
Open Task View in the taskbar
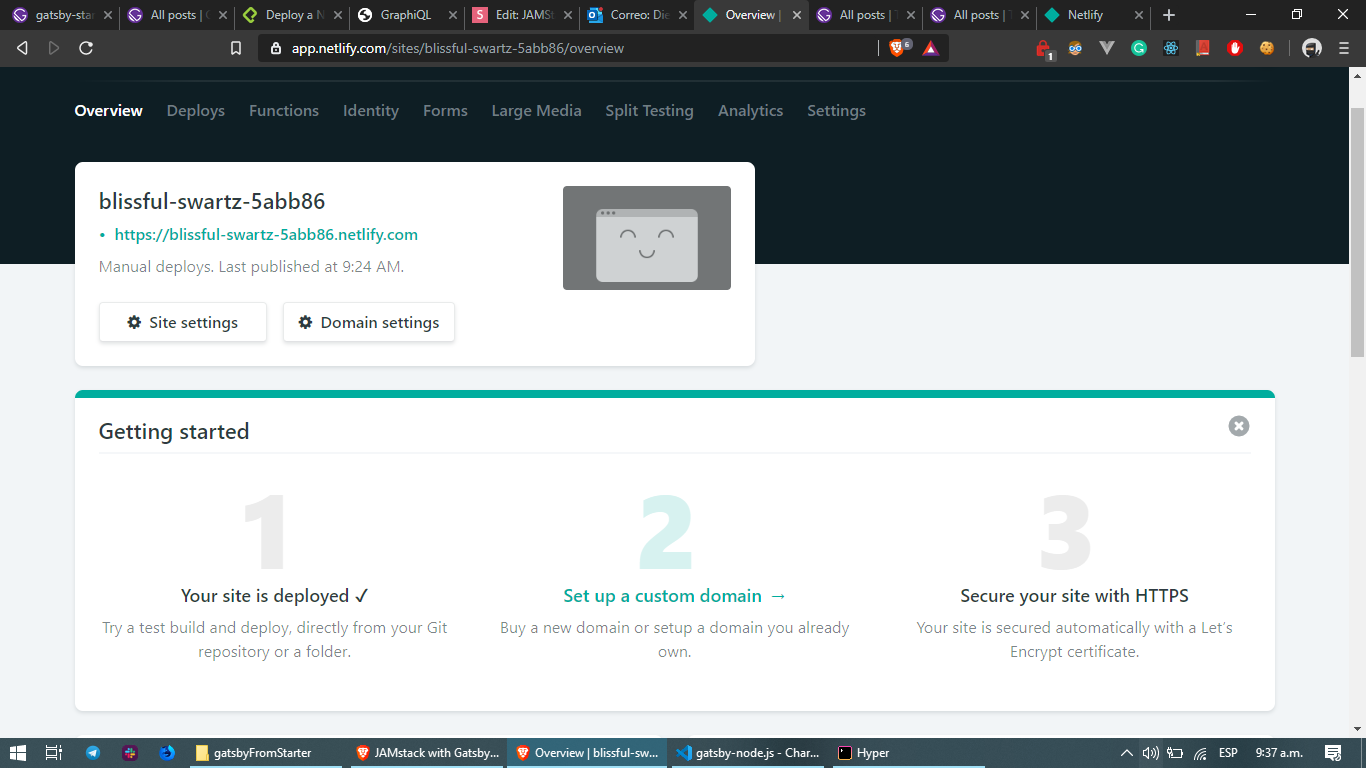[x=54, y=753]
